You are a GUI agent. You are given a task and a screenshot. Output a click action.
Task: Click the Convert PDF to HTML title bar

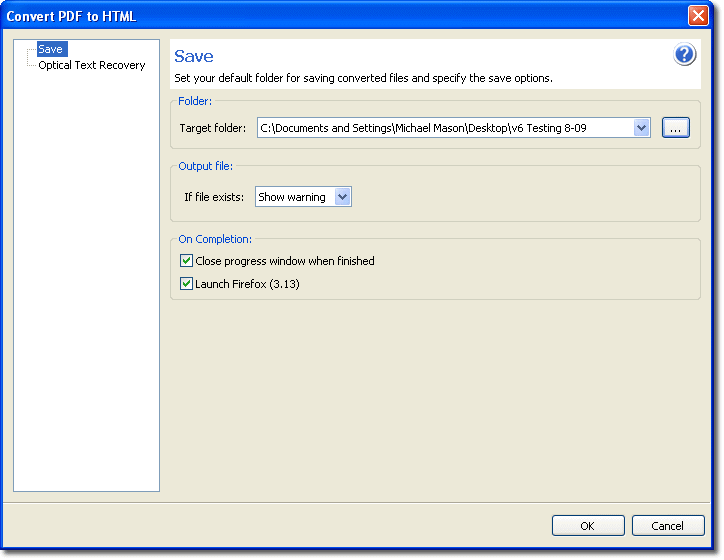point(300,16)
